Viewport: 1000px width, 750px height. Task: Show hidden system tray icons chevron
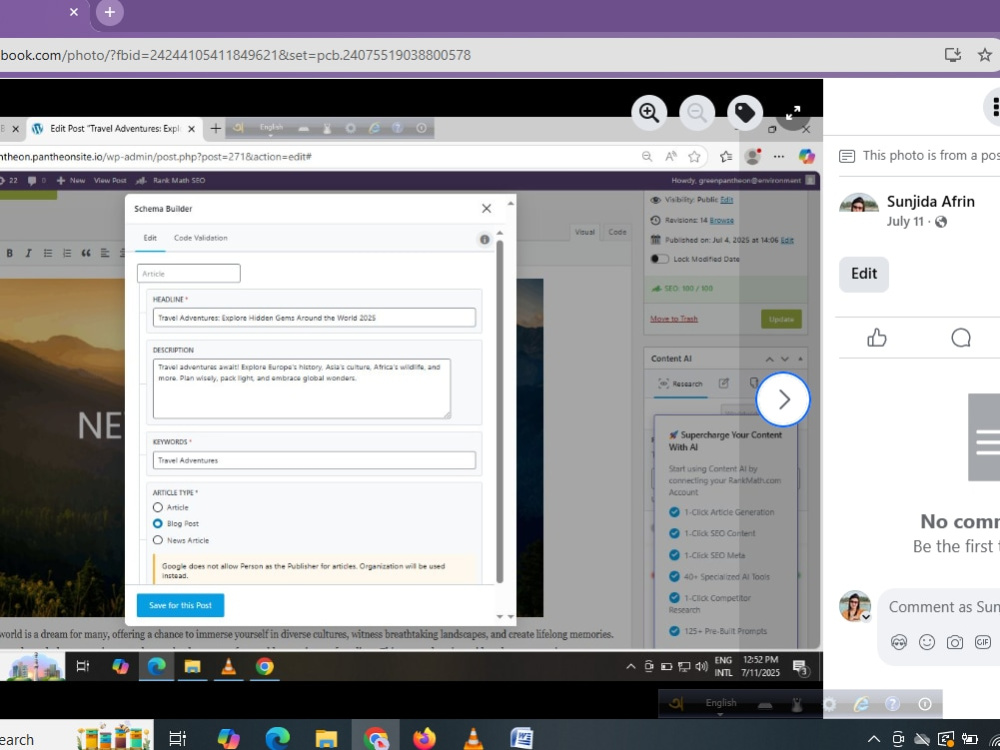pos(874,740)
